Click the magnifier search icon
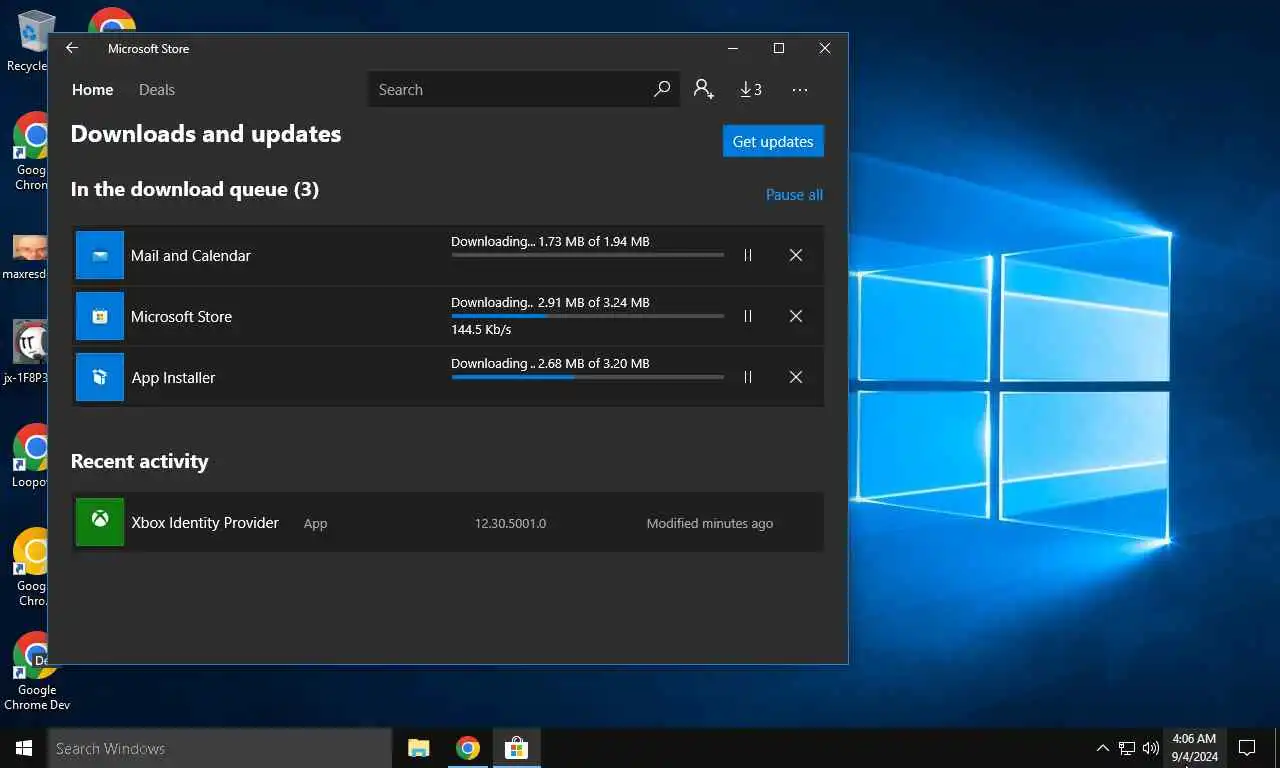The image size is (1280, 768). (662, 89)
